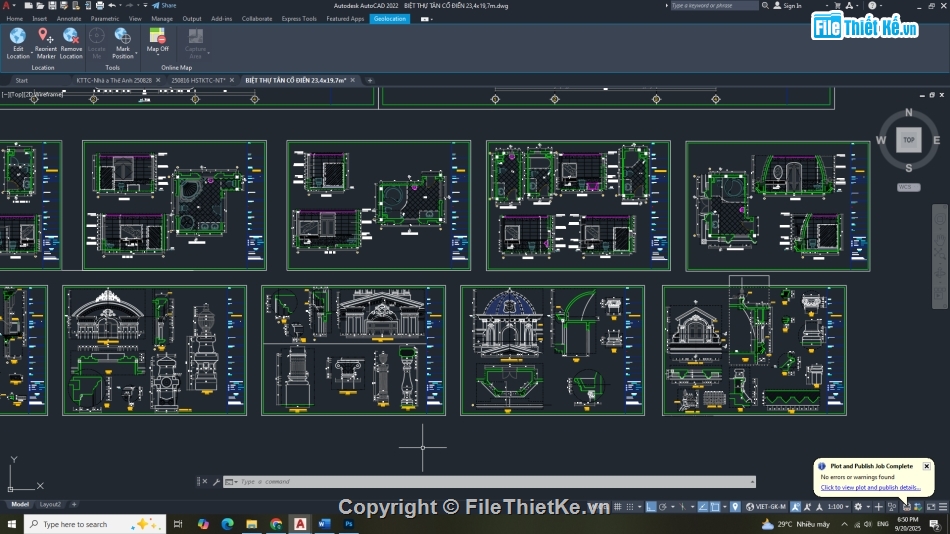Click the plot and publish details link
This screenshot has height=534, width=950.
pos(870,488)
